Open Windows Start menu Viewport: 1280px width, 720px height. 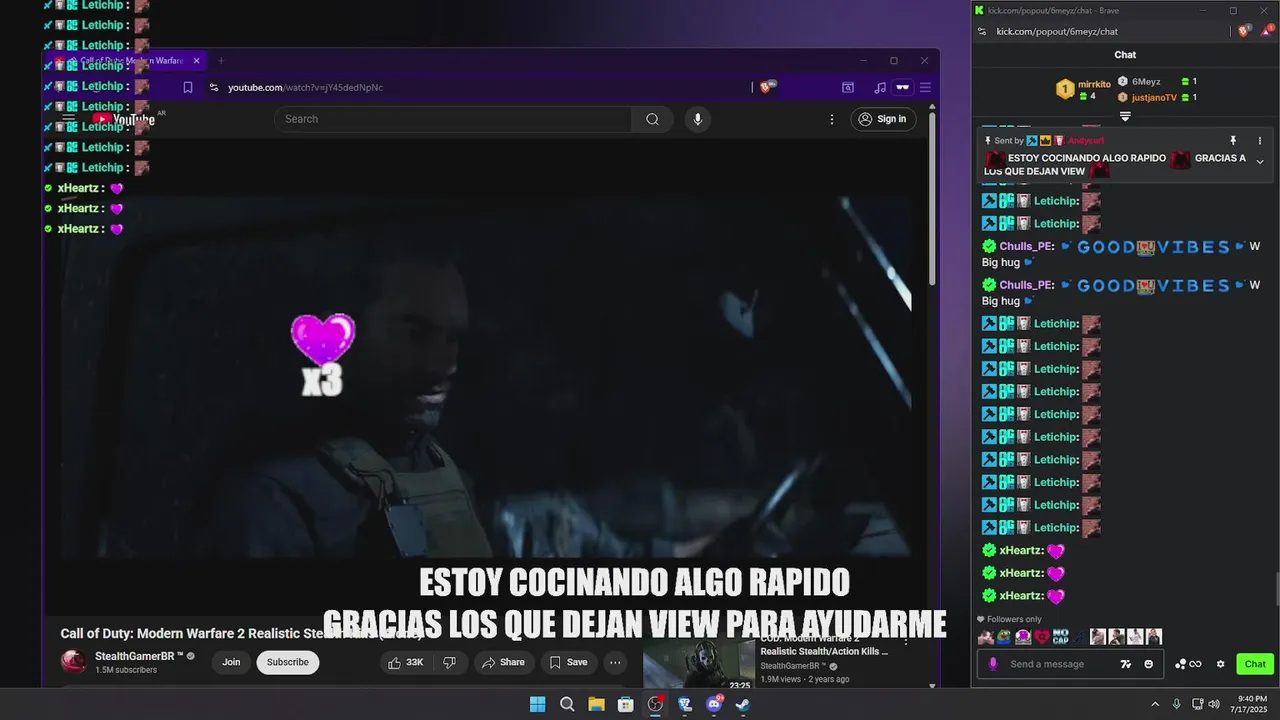click(537, 704)
